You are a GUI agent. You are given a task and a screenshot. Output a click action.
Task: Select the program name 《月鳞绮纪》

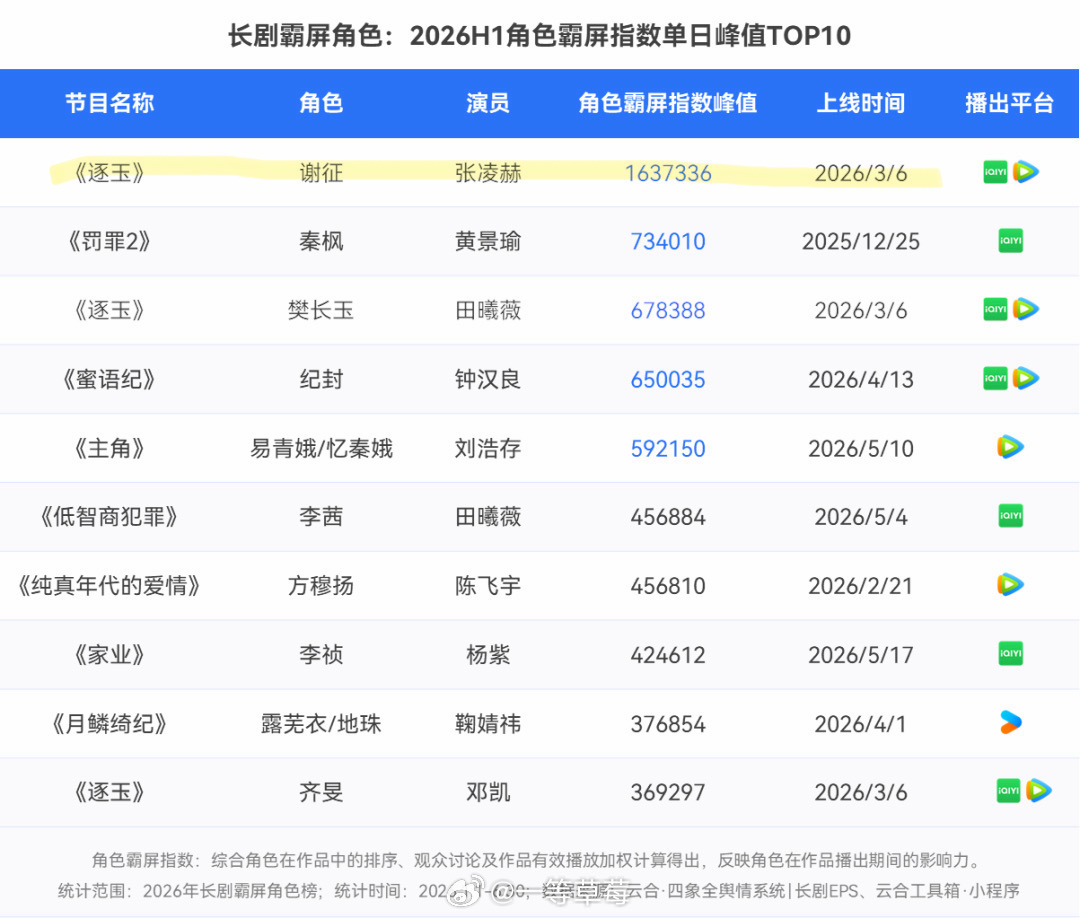pyautogui.click(x=110, y=724)
